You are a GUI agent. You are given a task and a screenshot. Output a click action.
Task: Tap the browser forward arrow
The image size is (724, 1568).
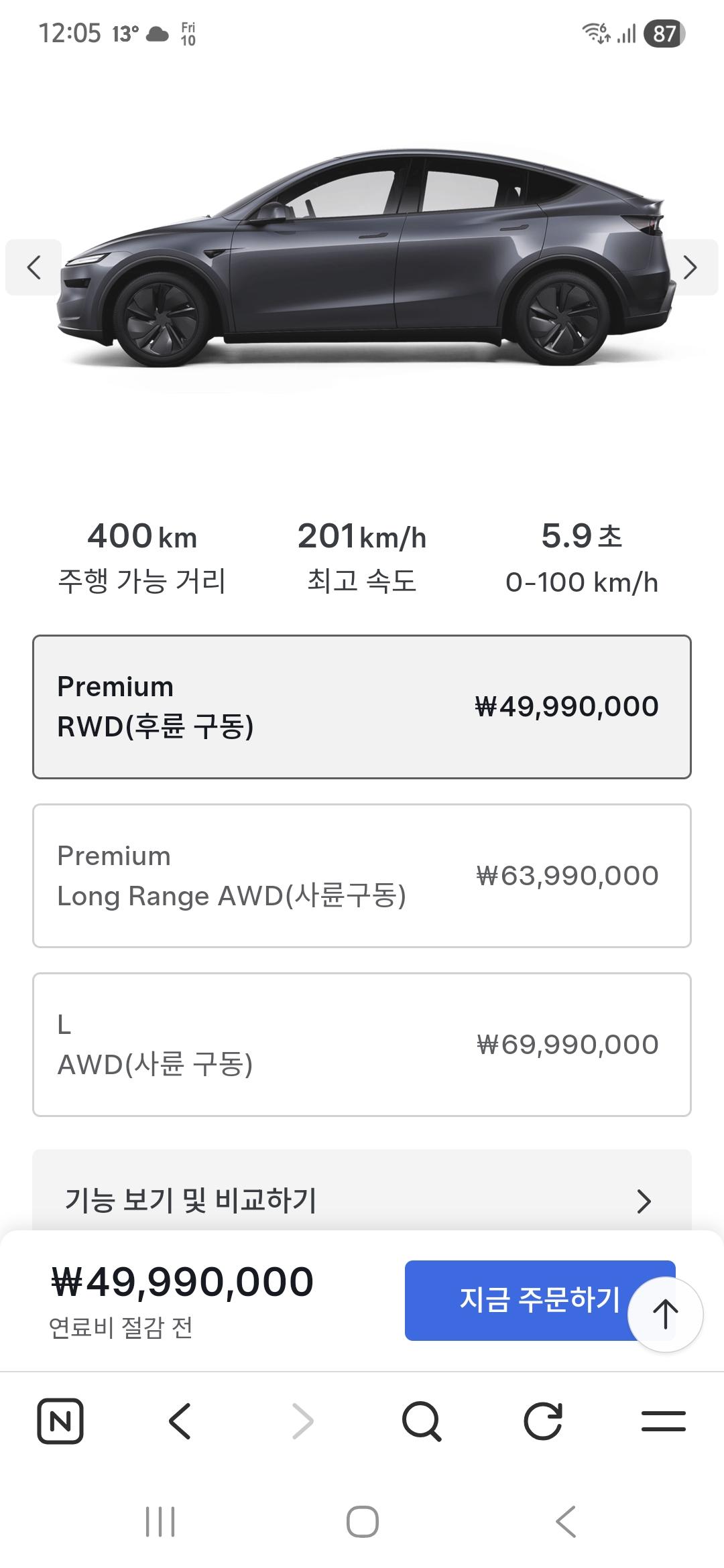(302, 1421)
